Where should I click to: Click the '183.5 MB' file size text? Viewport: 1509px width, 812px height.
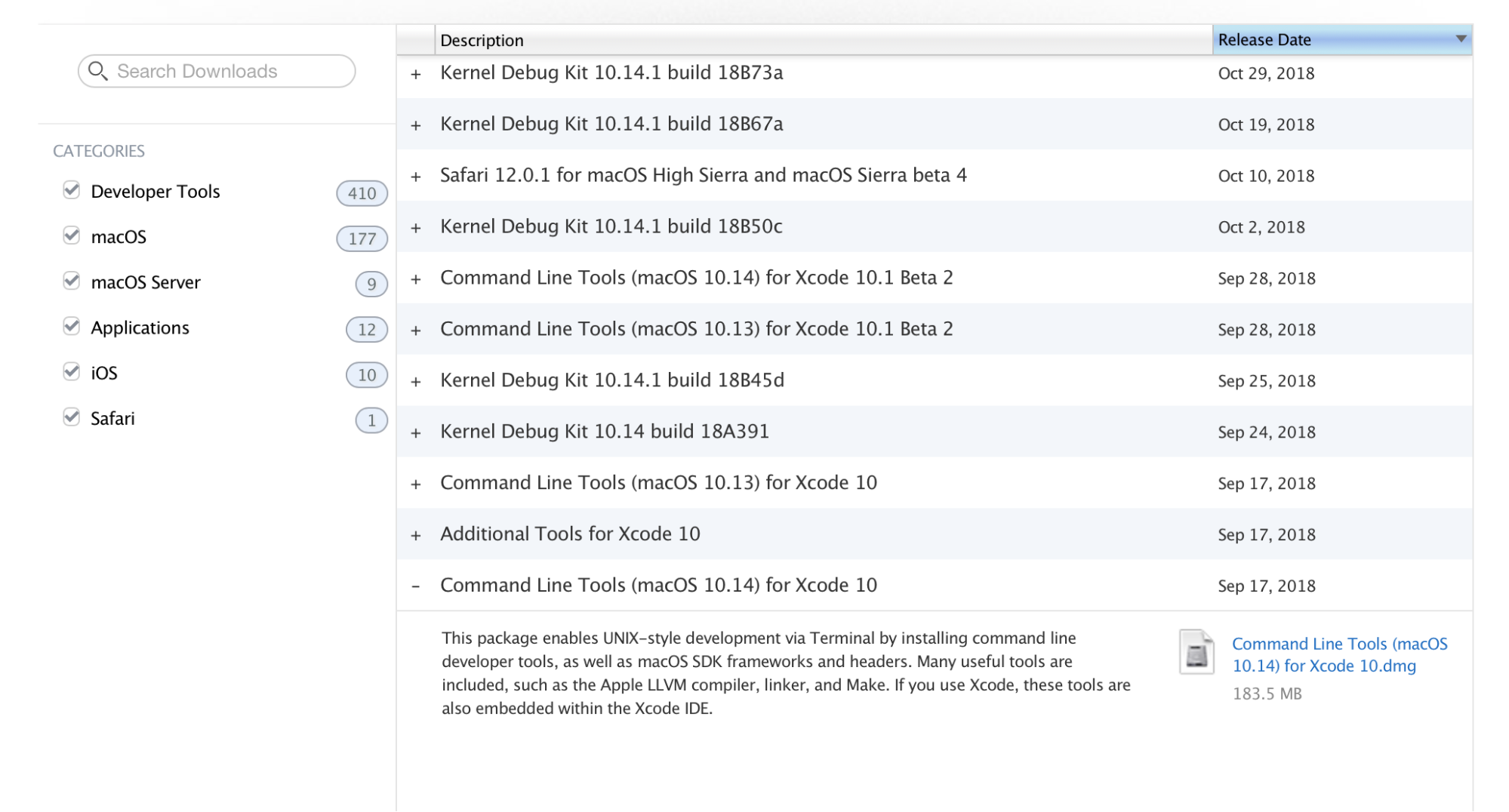click(1267, 694)
